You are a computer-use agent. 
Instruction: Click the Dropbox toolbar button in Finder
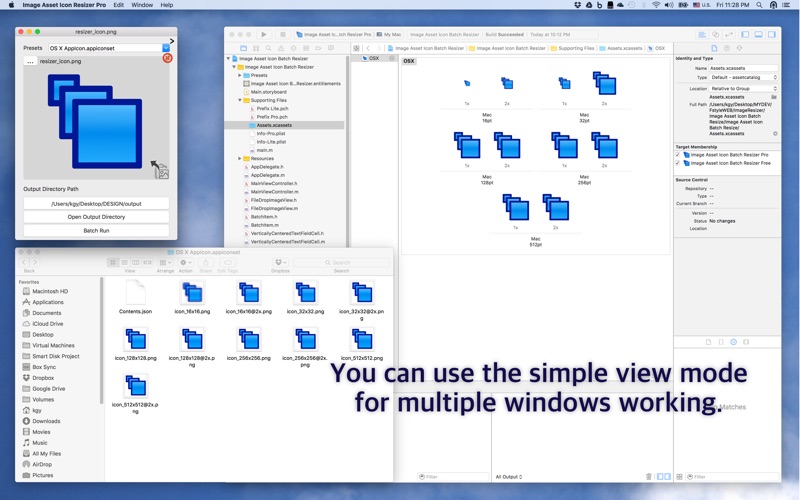click(x=280, y=262)
